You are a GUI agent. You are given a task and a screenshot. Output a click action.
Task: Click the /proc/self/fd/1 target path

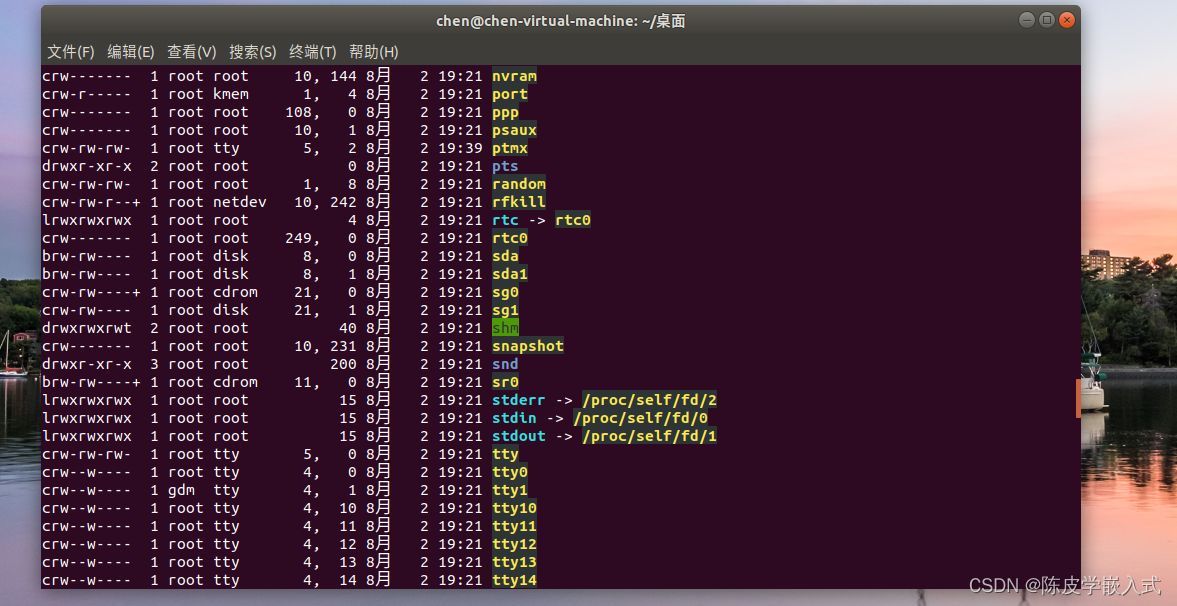649,436
